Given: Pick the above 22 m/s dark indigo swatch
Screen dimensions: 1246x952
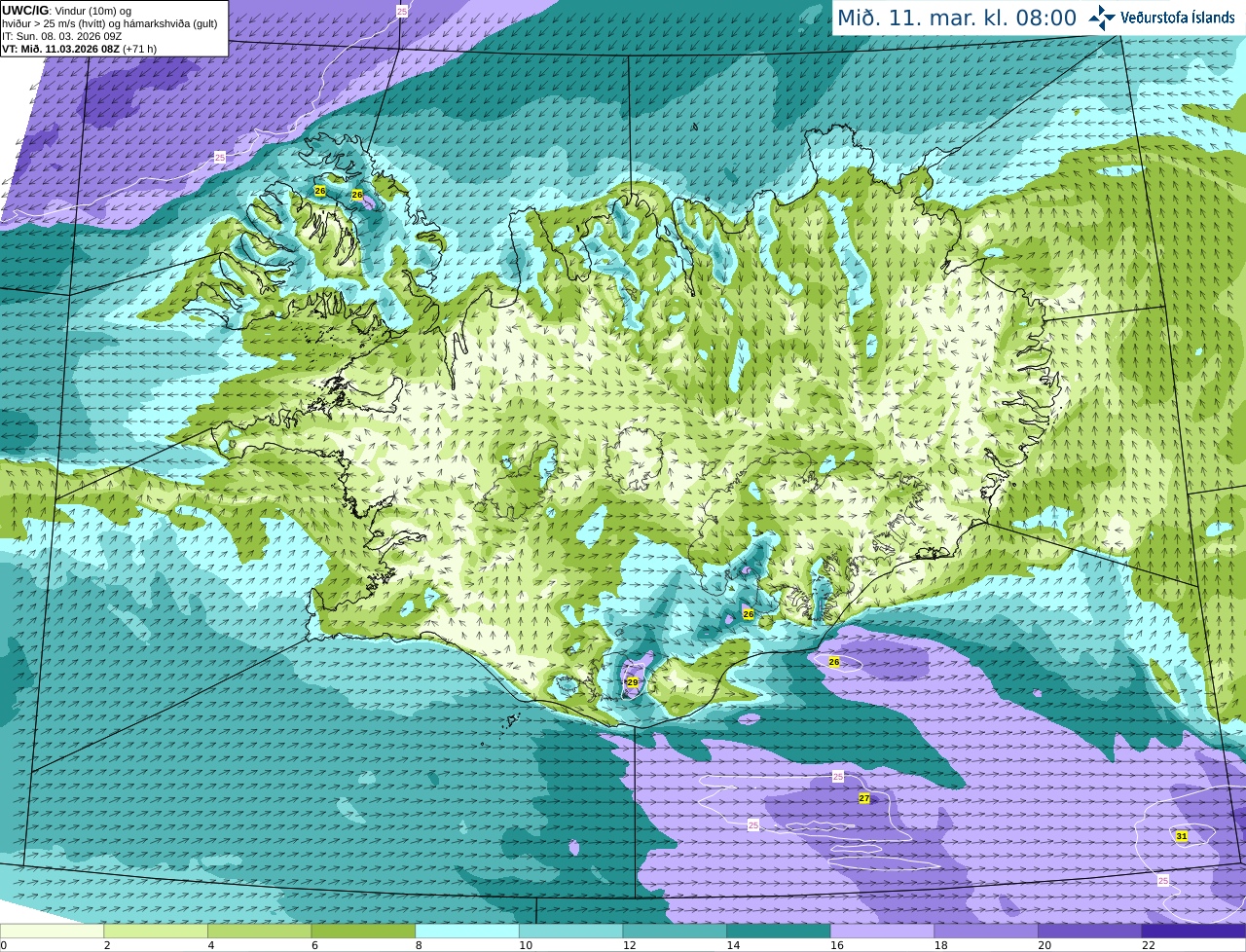Looking at the screenshot, I should pos(1193,931).
